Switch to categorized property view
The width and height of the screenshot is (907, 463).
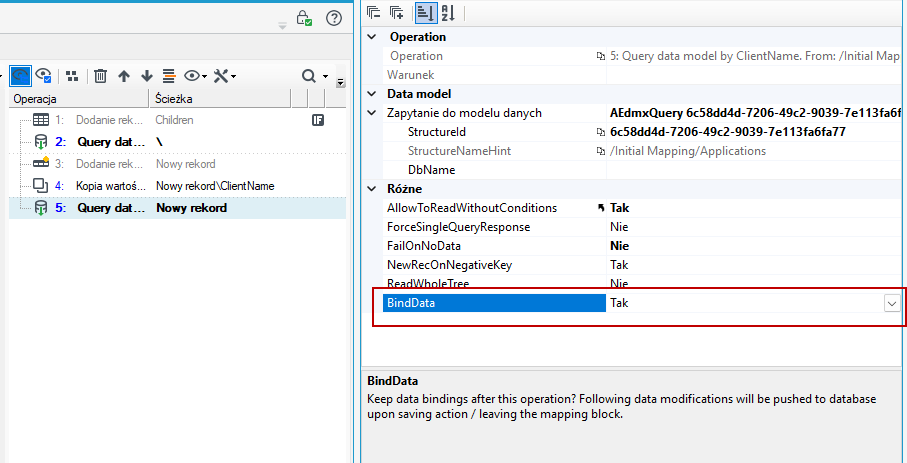pyautogui.click(x=426, y=13)
